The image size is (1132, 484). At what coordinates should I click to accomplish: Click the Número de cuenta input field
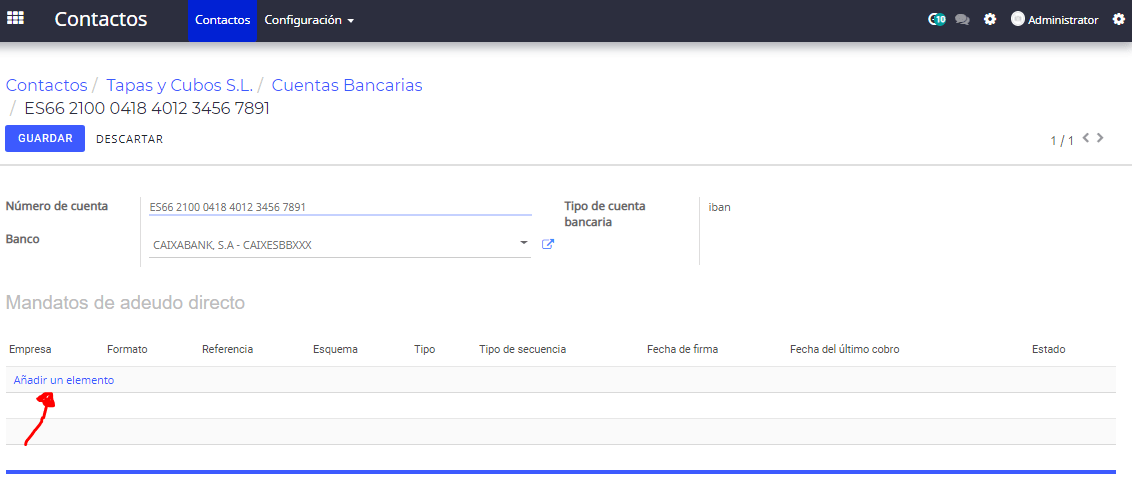click(x=340, y=207)
